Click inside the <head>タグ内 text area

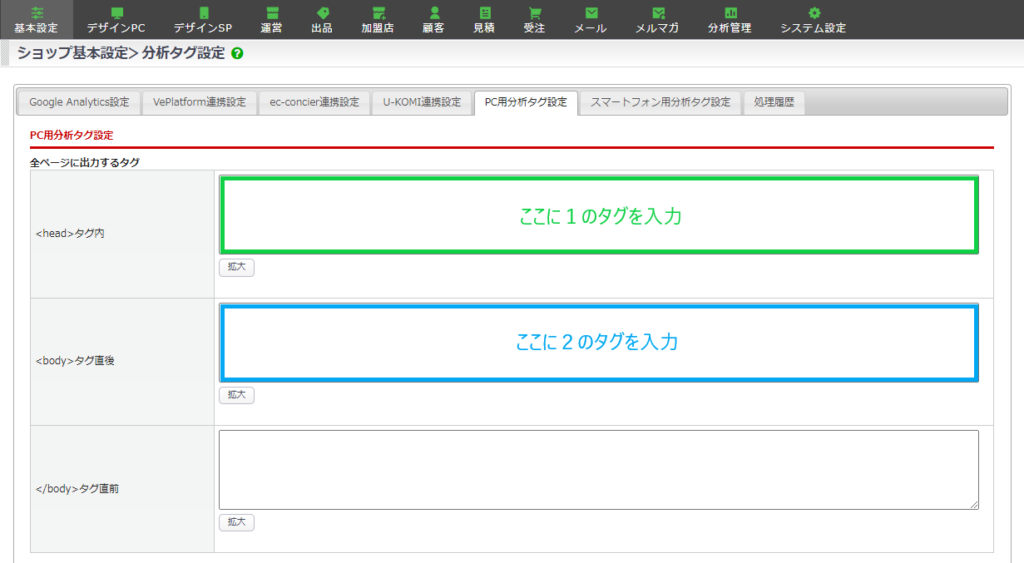click(x=598, y=215)
